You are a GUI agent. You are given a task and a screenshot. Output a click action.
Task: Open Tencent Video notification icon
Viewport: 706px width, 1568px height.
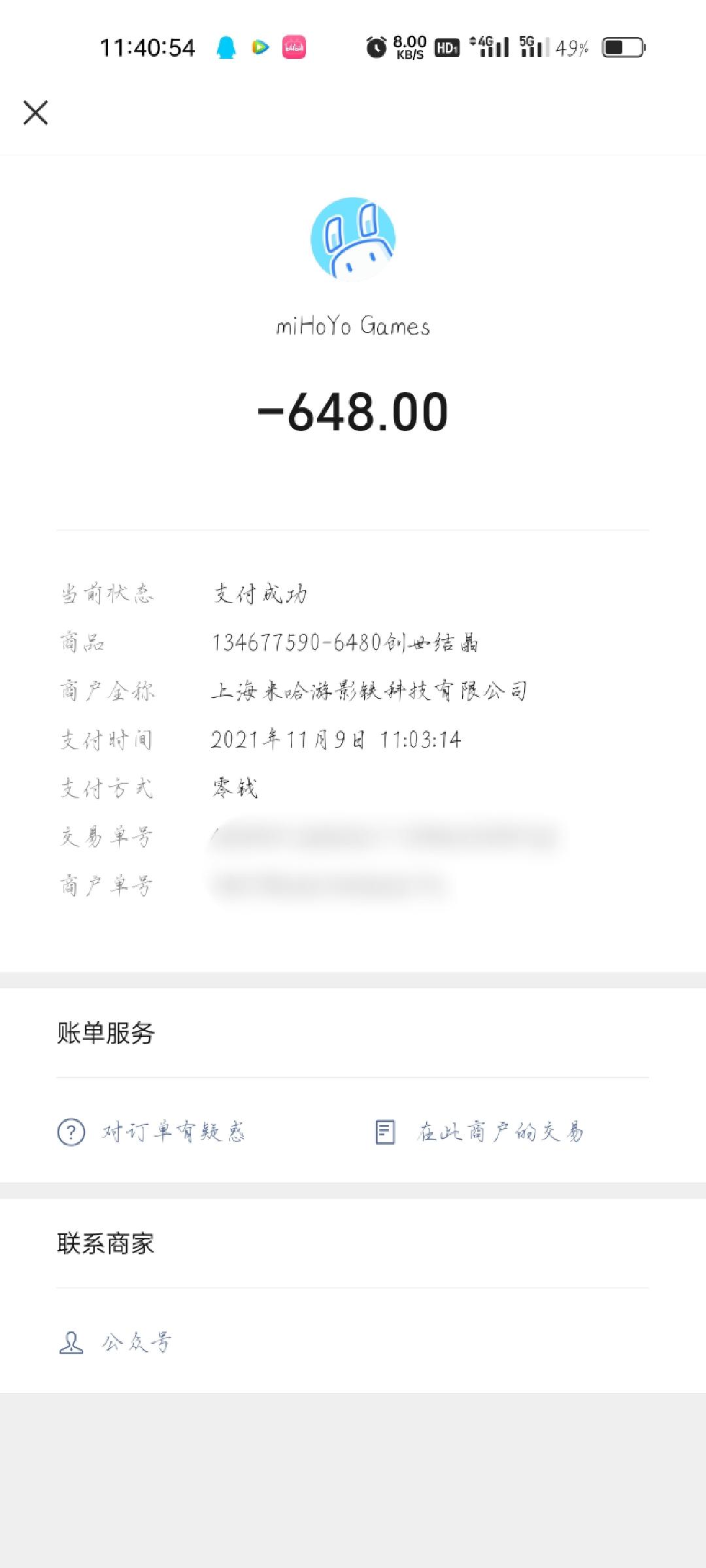pos(260,47)
